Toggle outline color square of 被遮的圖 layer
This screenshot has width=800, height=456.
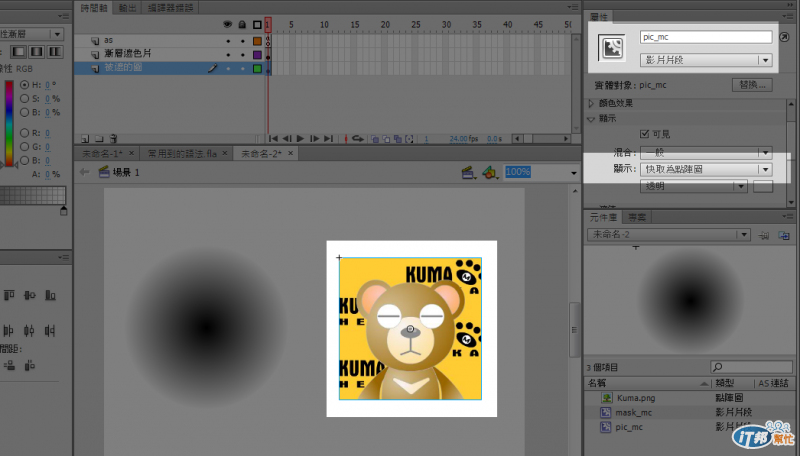pyautogui.click(x=257, y=68)
